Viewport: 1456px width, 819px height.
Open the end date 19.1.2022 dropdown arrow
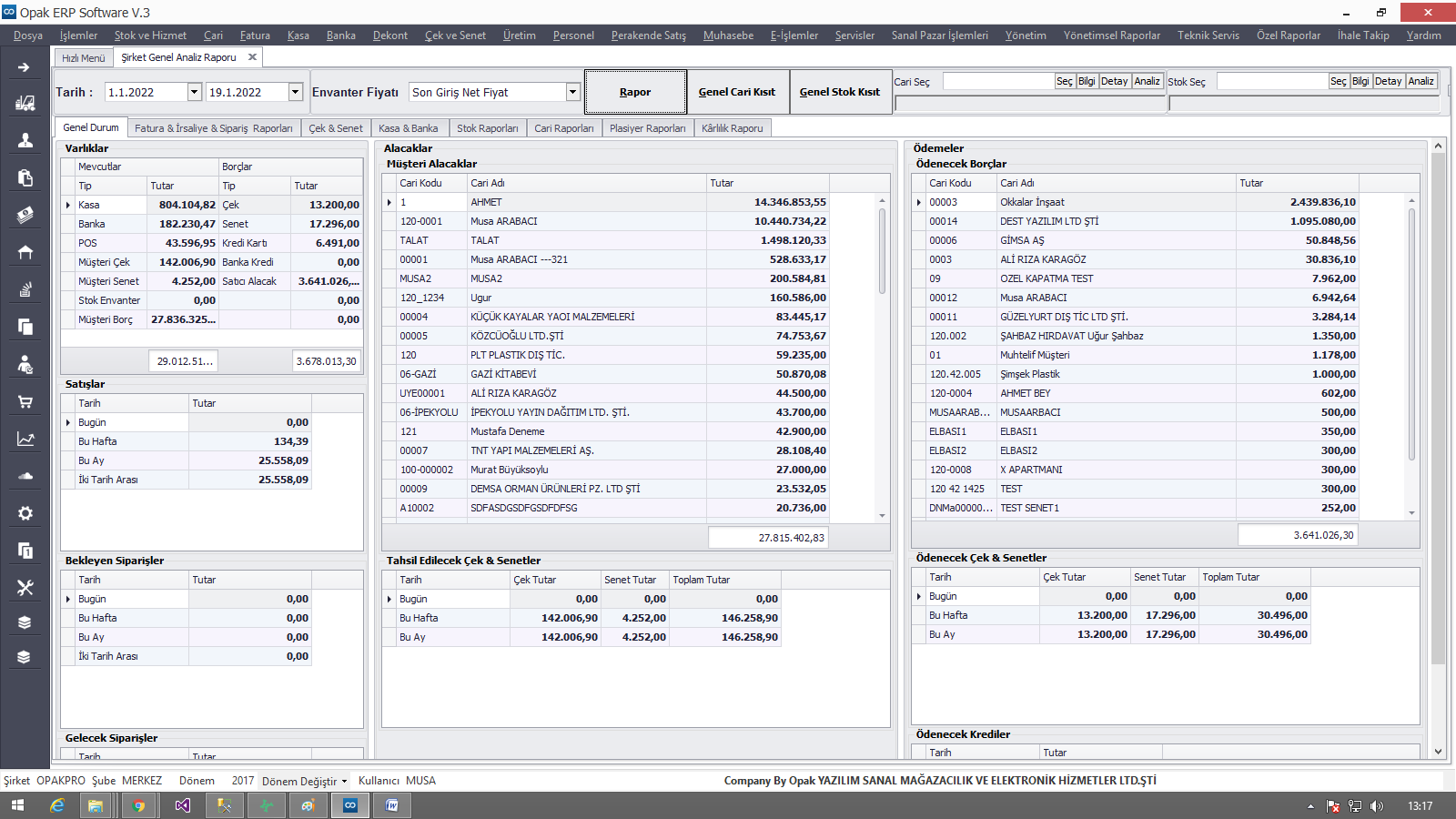(295, 92)
